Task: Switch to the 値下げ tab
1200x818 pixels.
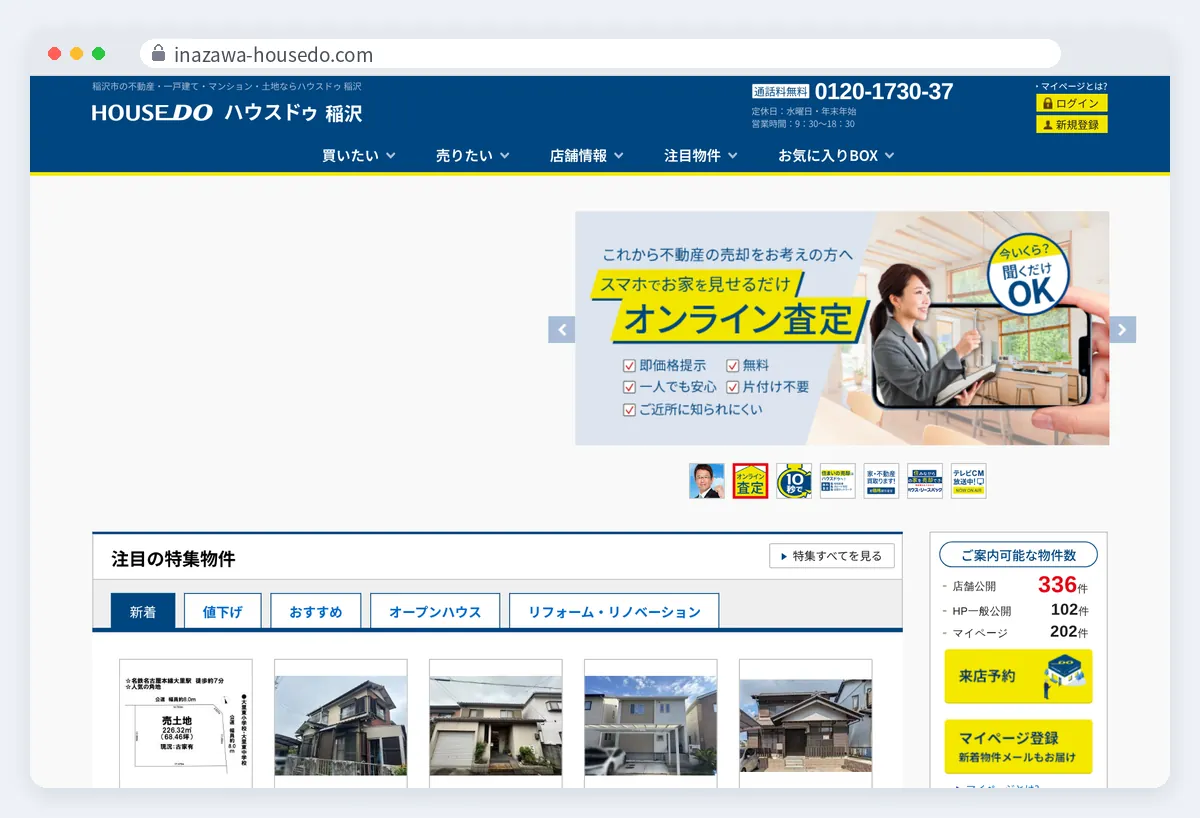Action: coord(223,611)
